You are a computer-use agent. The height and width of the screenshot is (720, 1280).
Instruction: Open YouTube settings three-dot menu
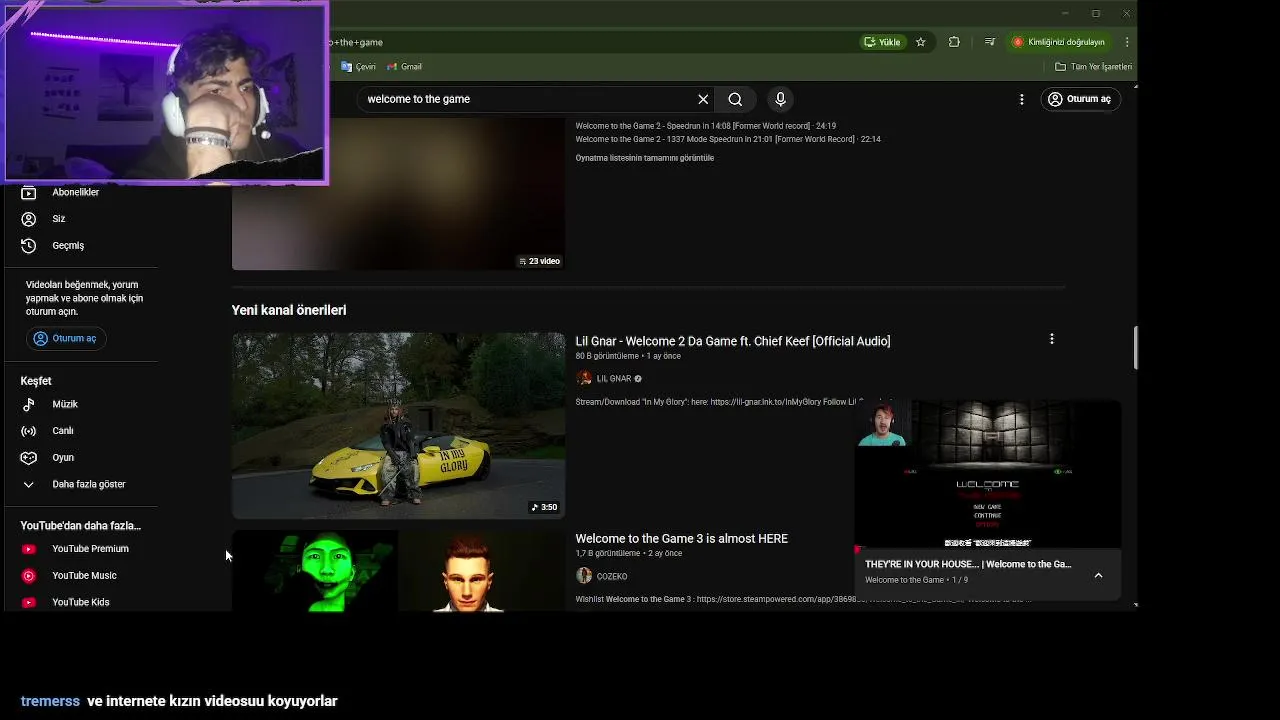coord(1021,99)
